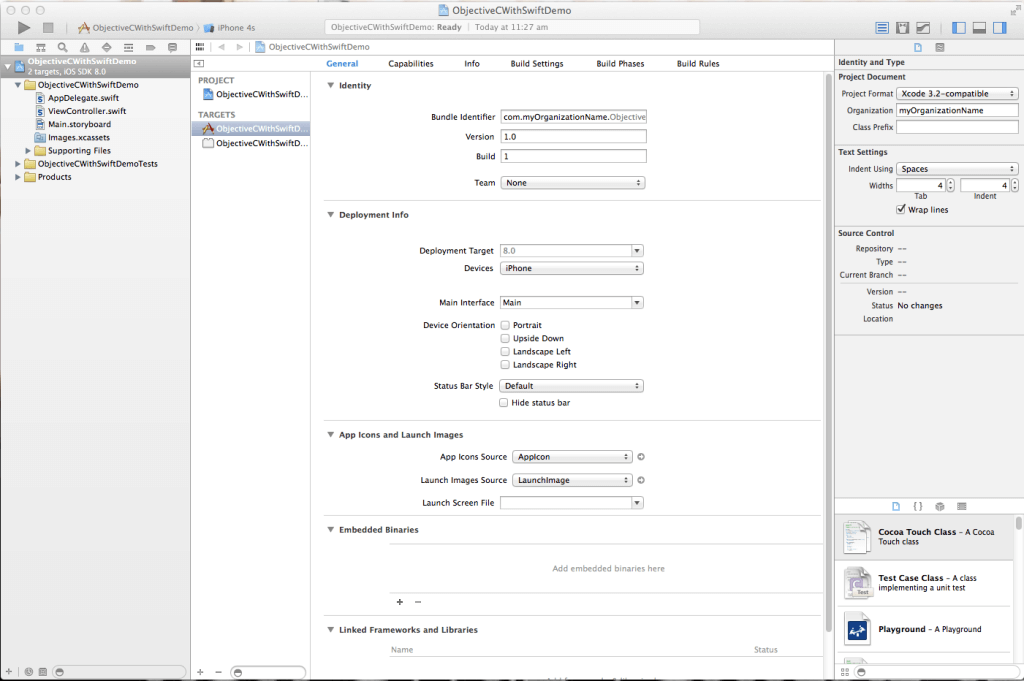Show the File inspector
Viewport: 1024px width, 681px height.
918,47
